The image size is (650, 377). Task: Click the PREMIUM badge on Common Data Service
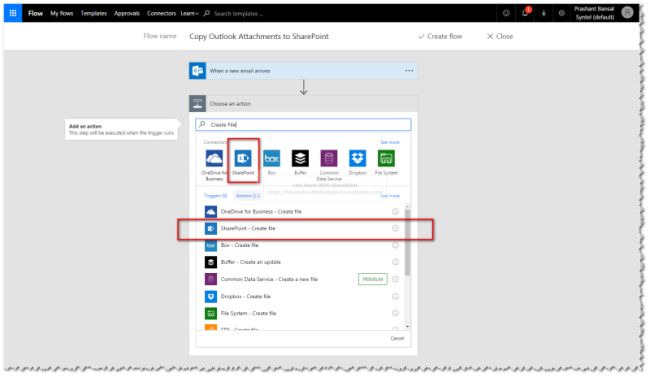(x=373, y=279)
